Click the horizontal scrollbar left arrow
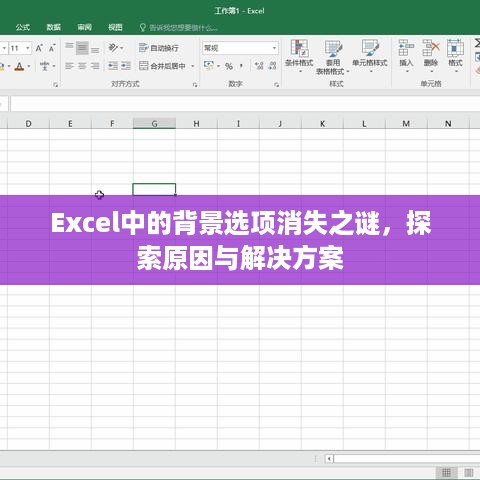This screenshot has height=480, width=480. 329,459
